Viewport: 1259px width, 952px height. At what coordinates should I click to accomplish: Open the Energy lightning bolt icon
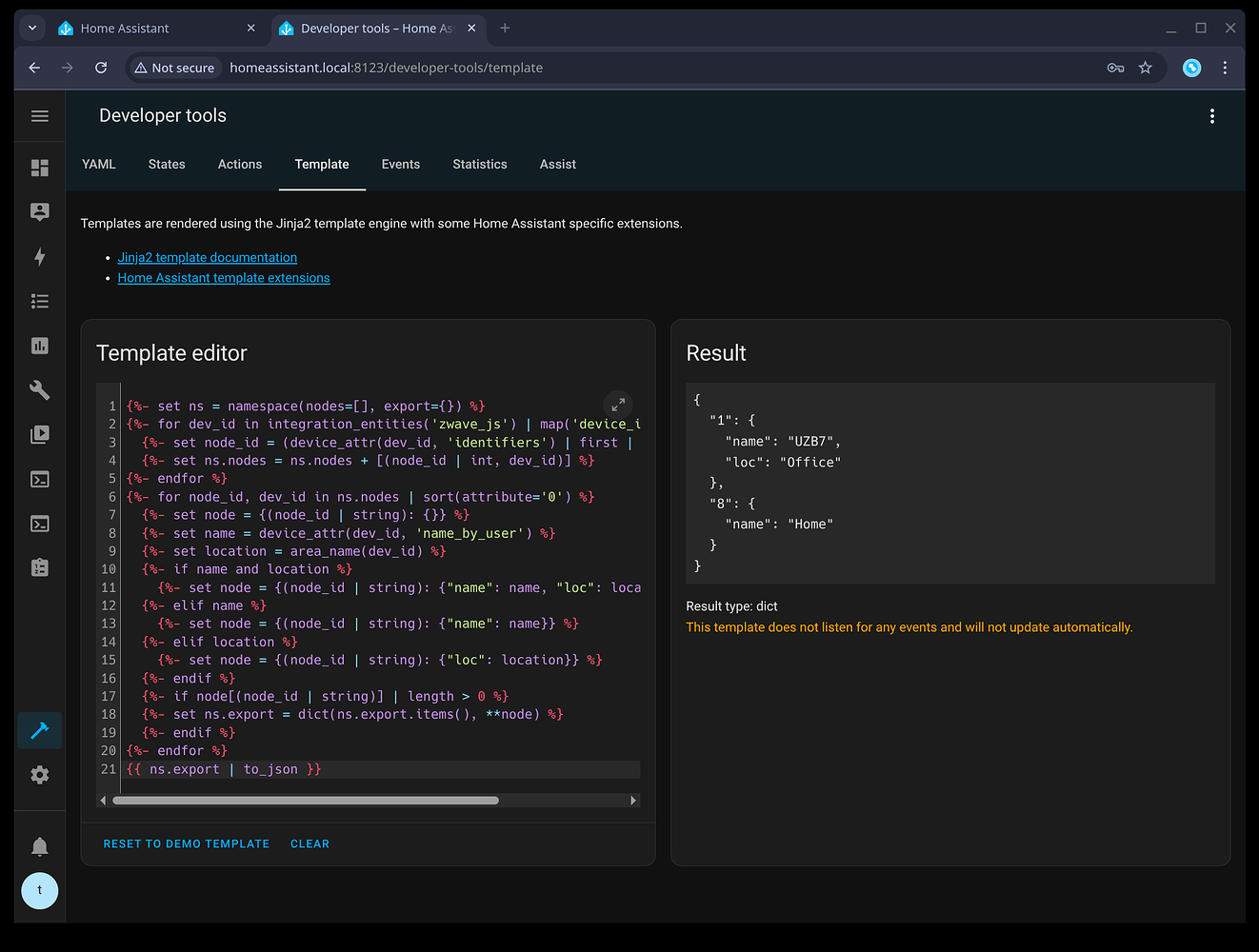click(39, 257)
